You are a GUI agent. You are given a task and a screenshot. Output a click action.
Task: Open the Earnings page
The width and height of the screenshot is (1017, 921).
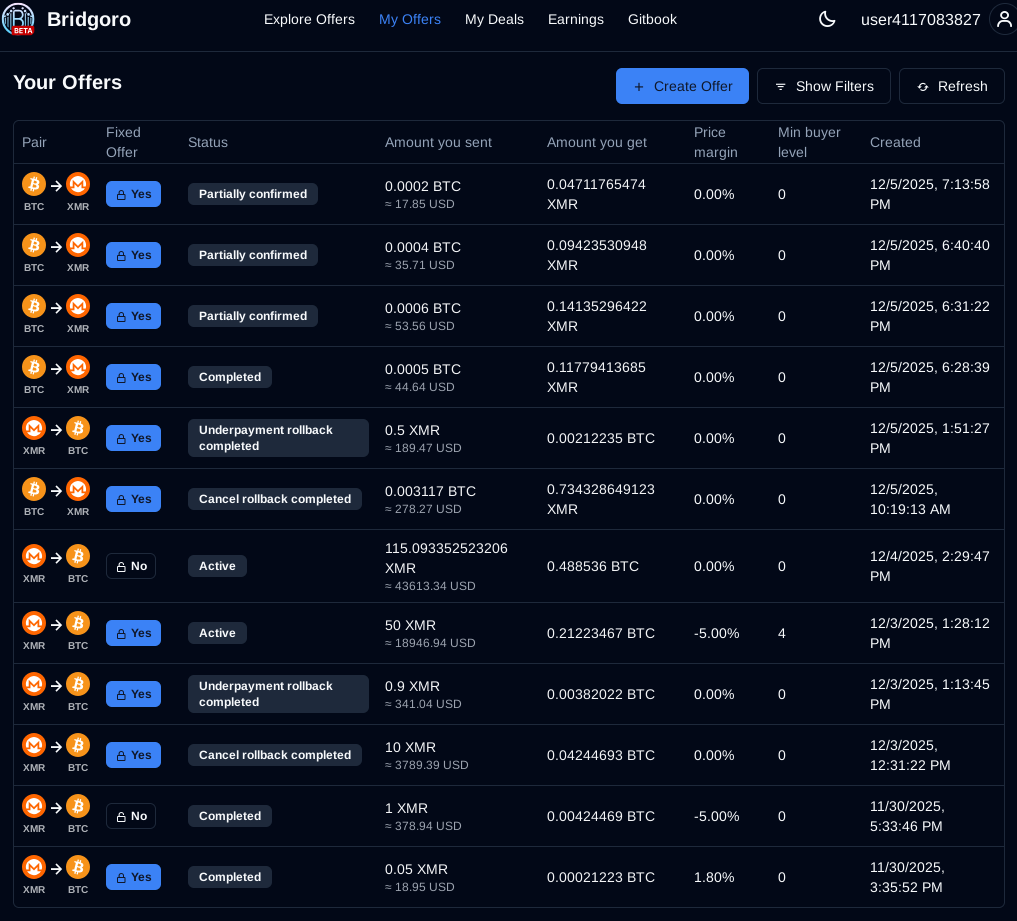coord(576,19)
